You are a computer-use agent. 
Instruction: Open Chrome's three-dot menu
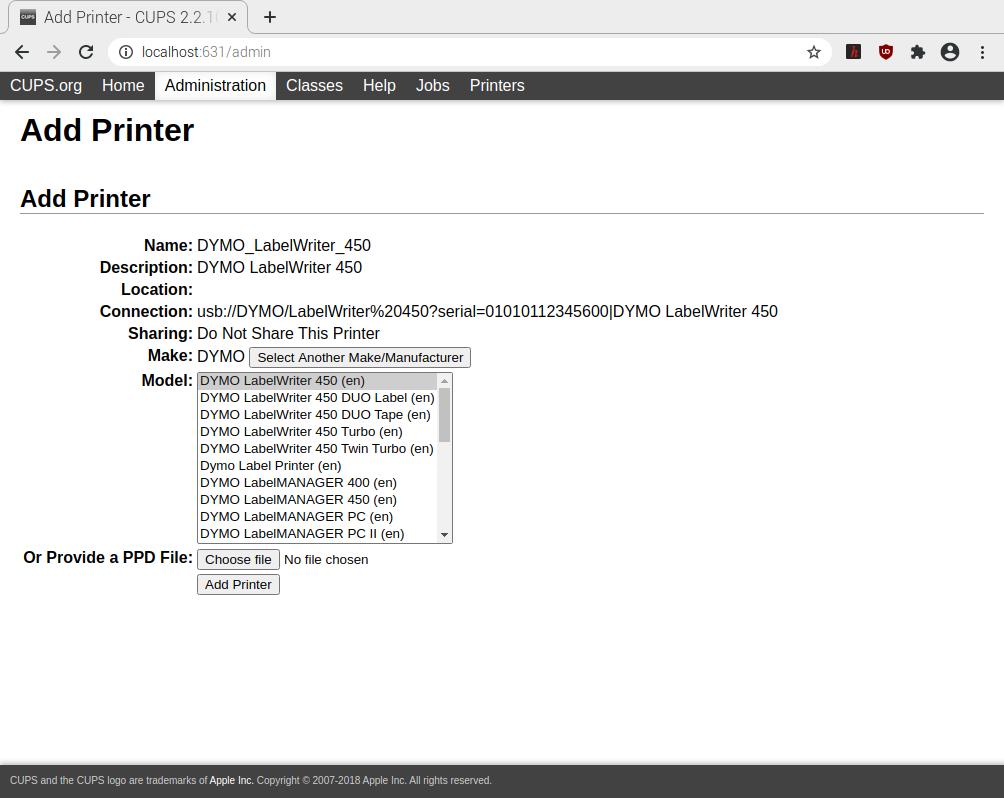pyautogui.click(x=982, y=52)
